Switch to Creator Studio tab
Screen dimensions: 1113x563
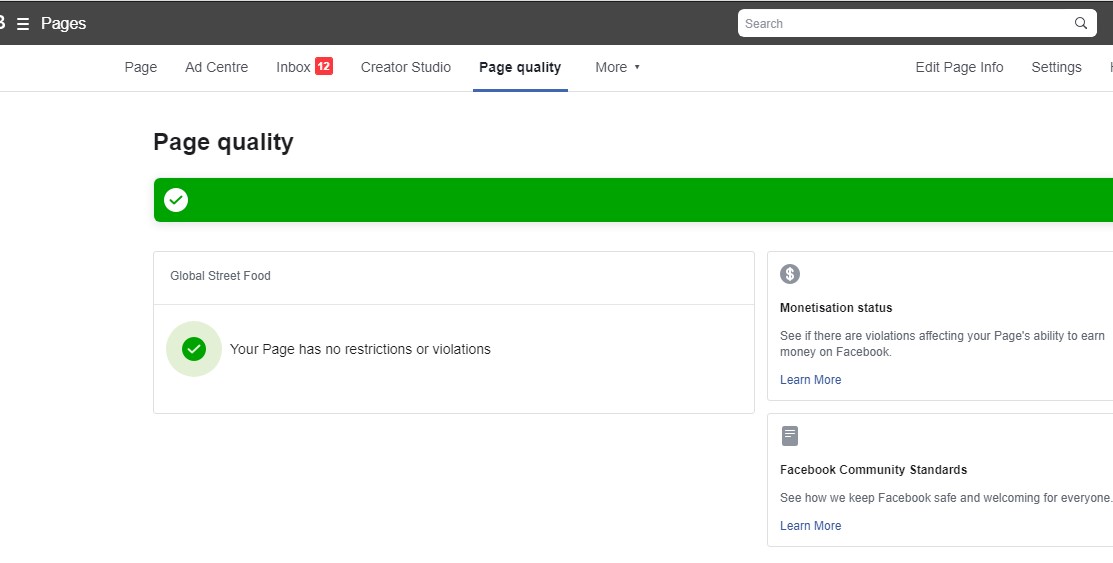point(405,67)
